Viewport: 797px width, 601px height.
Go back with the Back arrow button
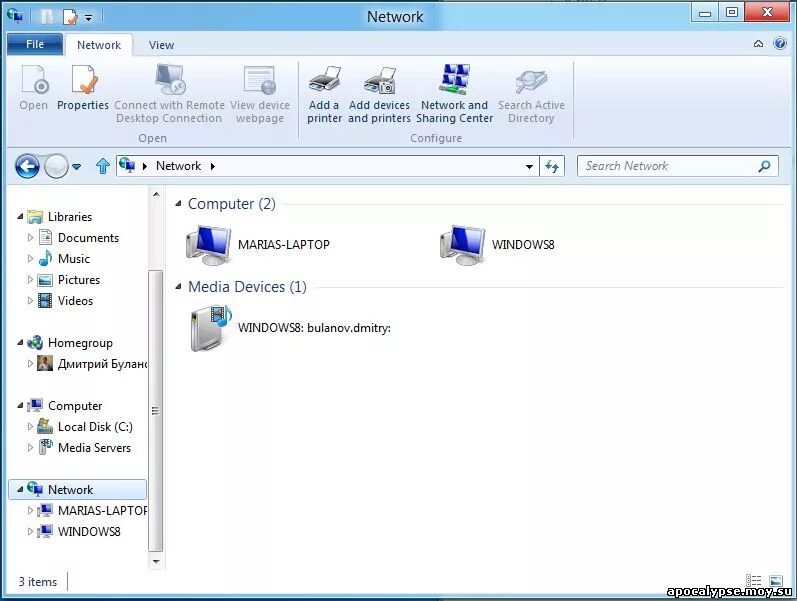pyautogui.click(x=27, y=166)
